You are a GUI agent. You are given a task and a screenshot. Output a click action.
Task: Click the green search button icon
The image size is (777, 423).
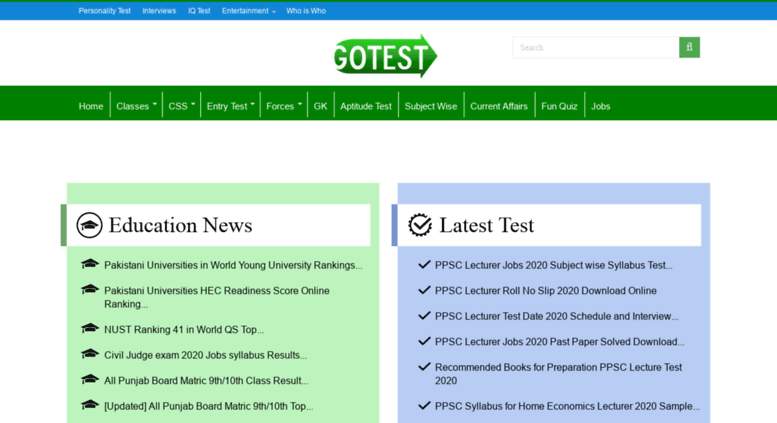(x=689, y=48)
